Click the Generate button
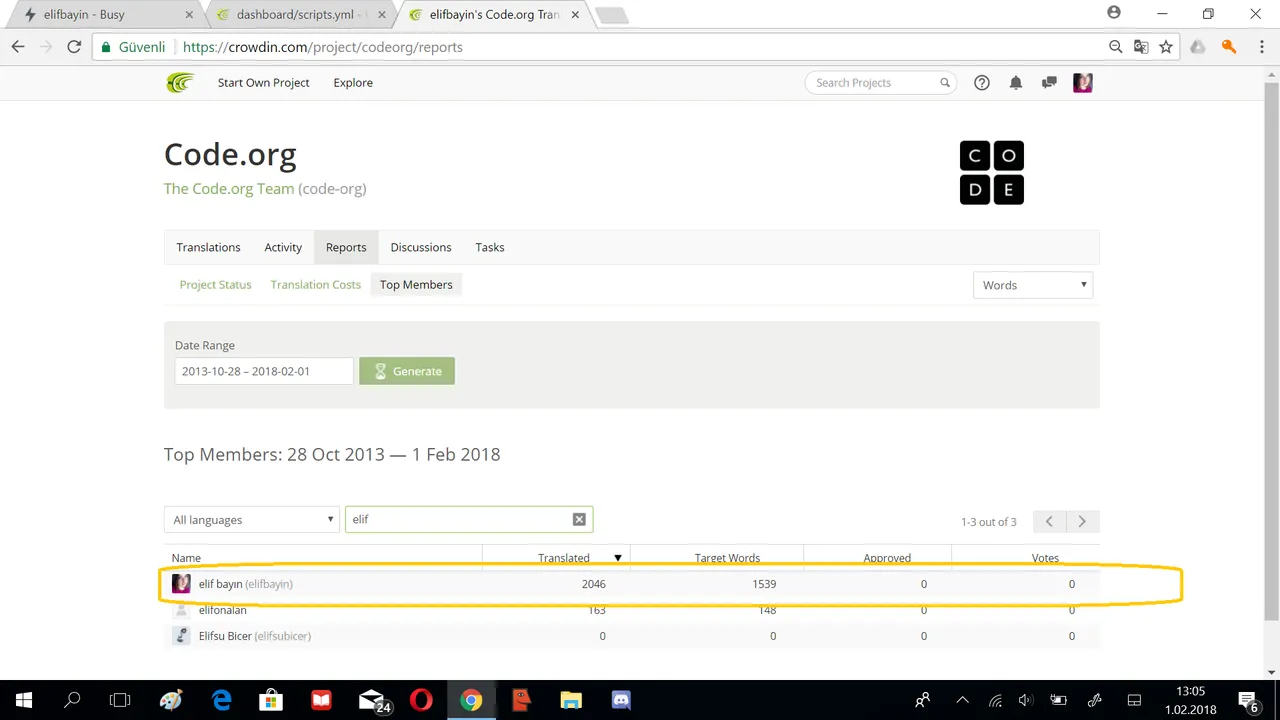 point(407,371)
